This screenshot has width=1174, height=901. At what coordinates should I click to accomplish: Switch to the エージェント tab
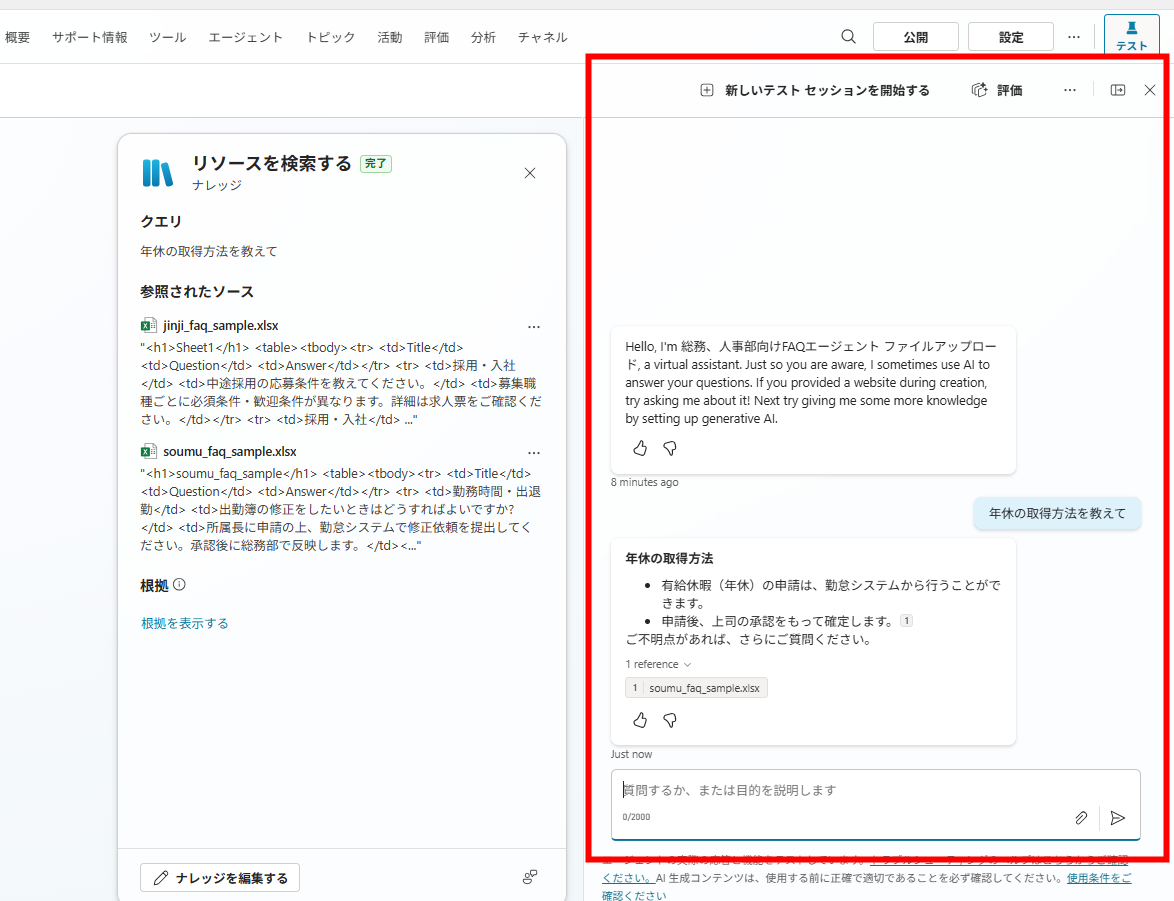point(246,37)
